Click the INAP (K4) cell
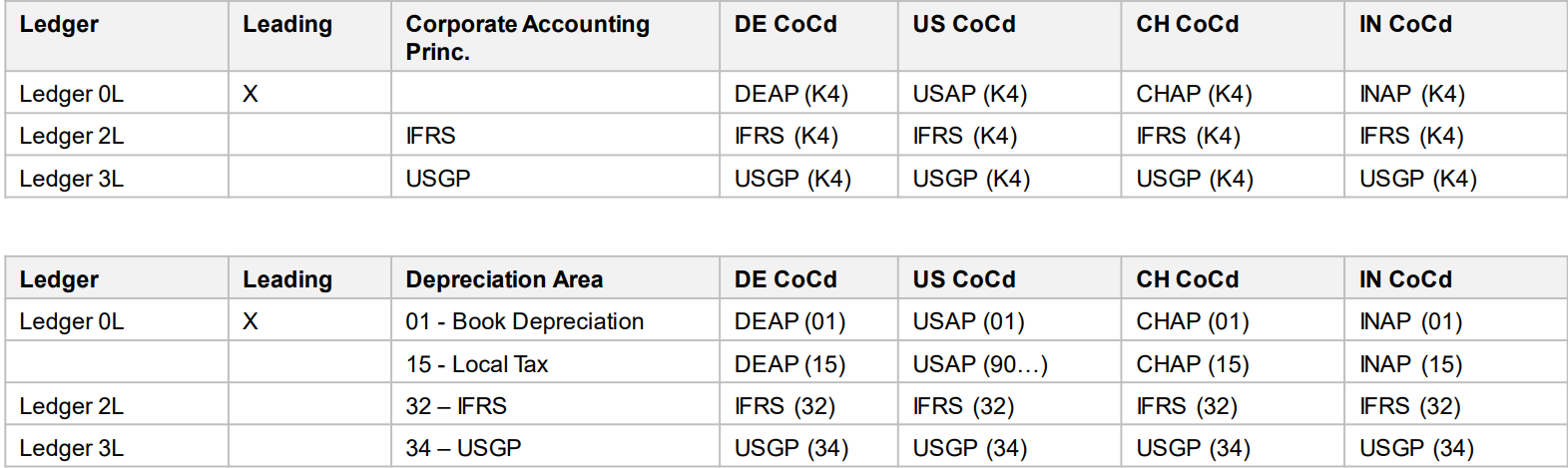This screenshot has width=1568, height=468. pos(1455,93)
